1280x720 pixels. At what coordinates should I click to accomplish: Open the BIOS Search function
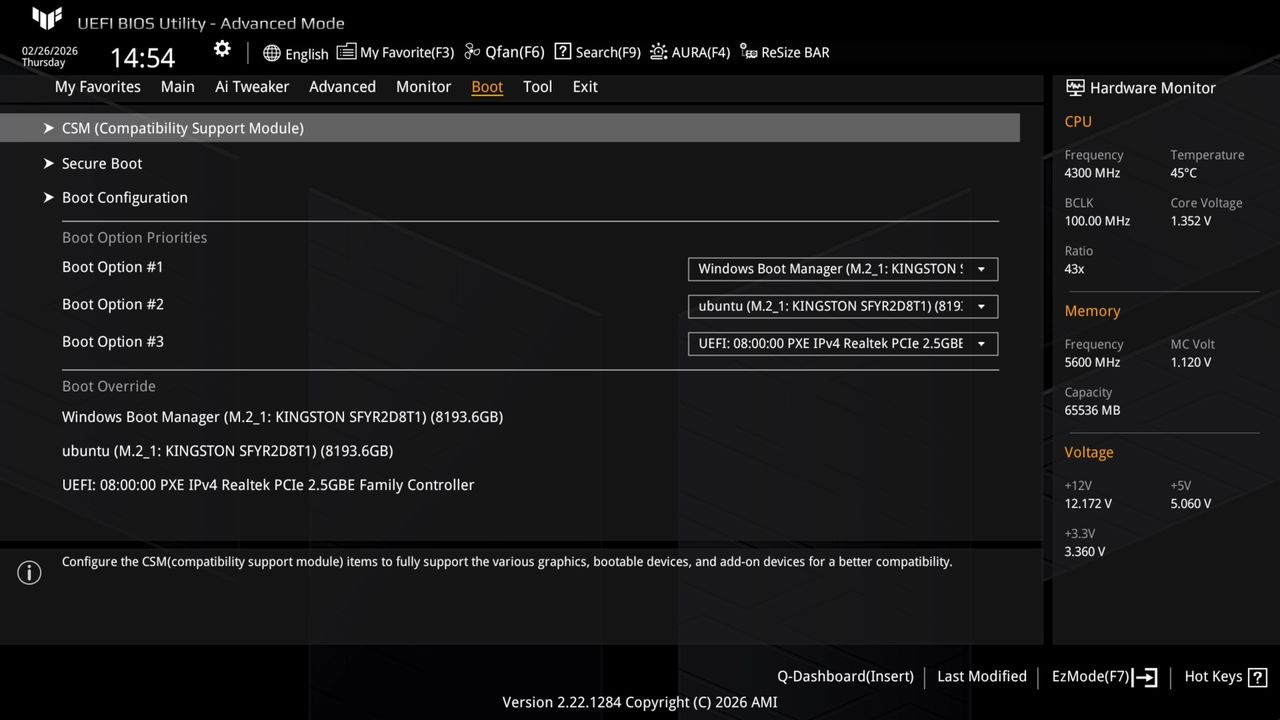tap(597, 52)
